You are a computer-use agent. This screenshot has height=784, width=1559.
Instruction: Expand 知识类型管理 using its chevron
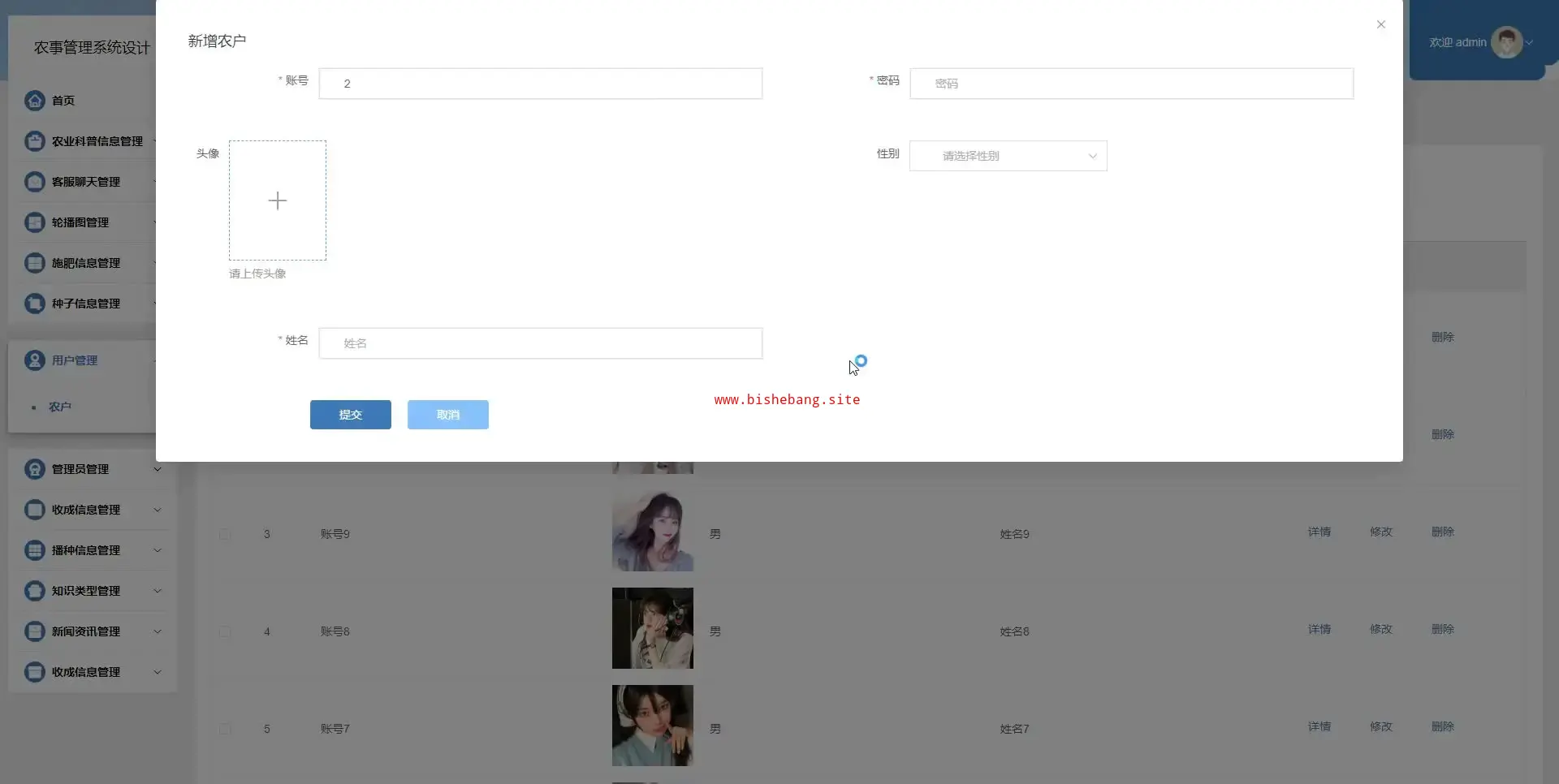click(x=158, y=591)
